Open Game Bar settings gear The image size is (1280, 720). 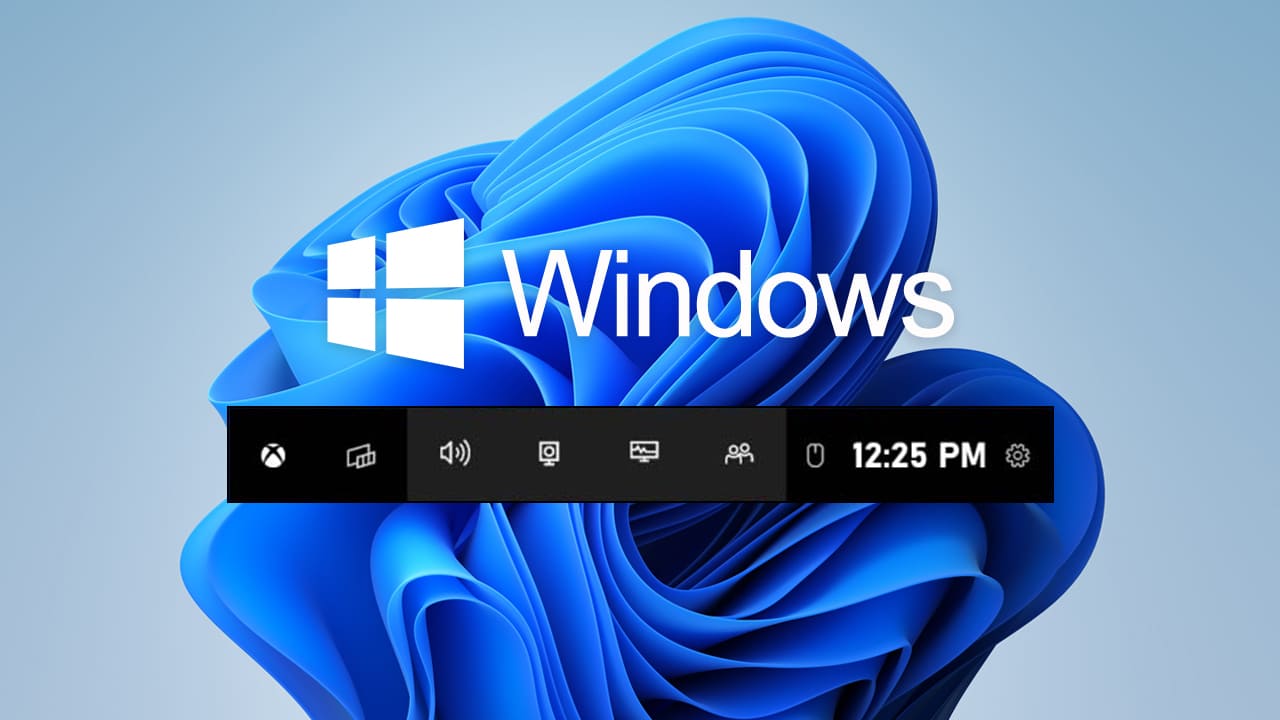[x=1018, y=456]
